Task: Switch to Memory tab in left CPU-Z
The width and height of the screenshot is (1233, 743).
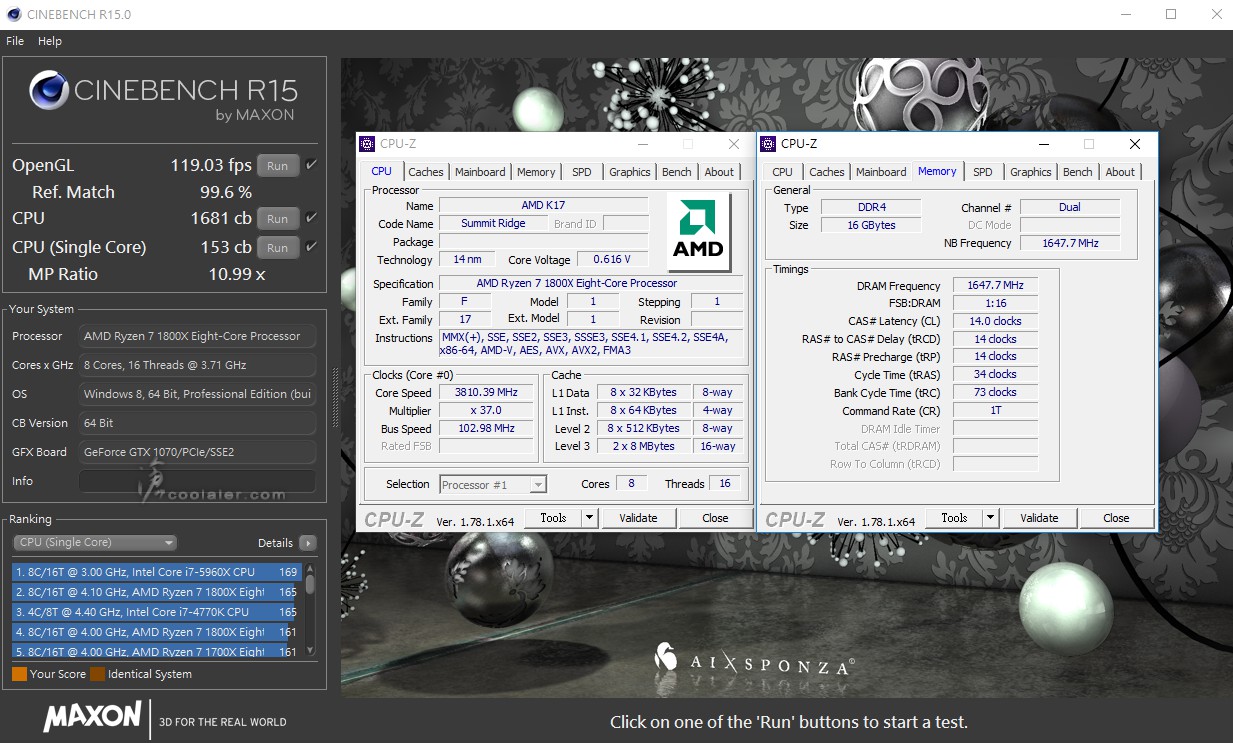Action: 536,172
